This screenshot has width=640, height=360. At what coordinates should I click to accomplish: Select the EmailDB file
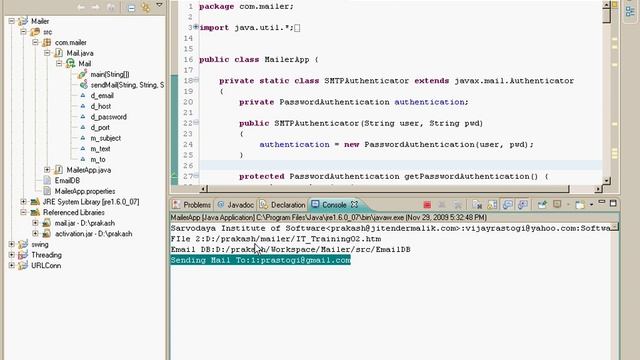click(x=67, y=180)
